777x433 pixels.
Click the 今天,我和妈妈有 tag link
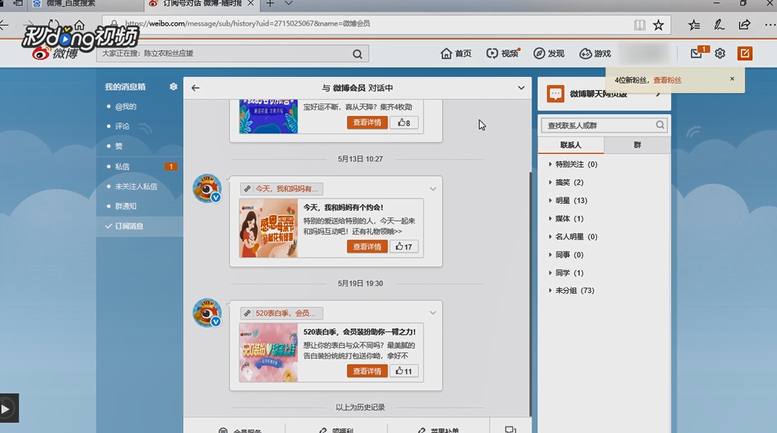(281, 189)
